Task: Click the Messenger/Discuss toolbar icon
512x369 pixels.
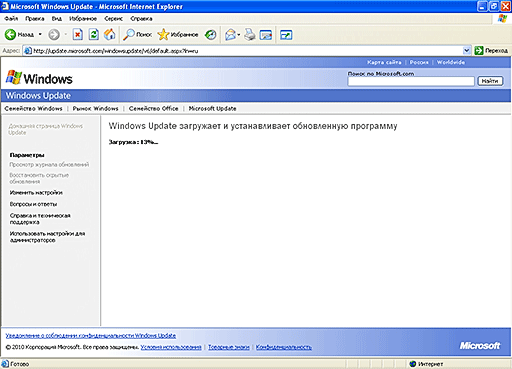Action: click(x=286, y=34)
